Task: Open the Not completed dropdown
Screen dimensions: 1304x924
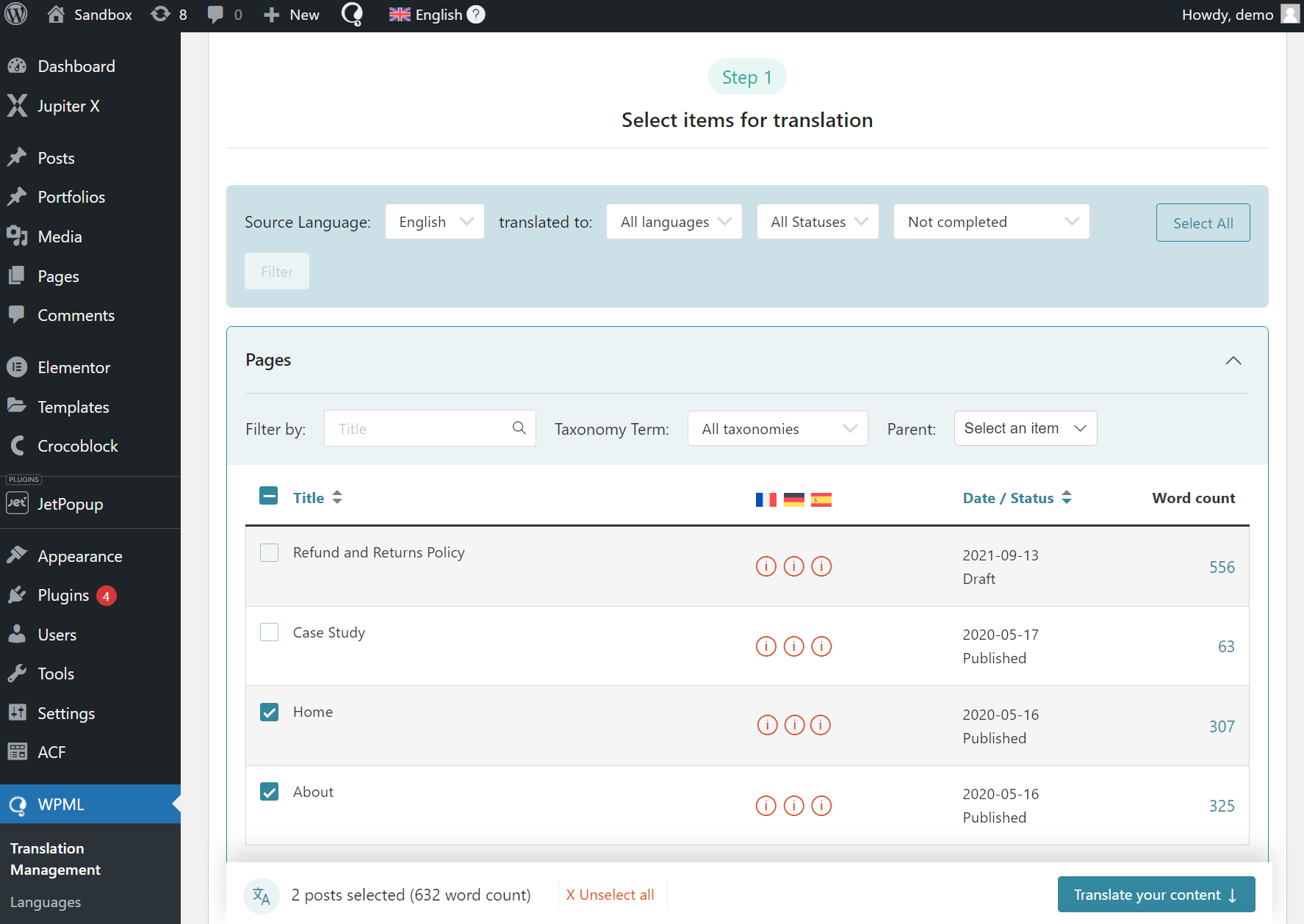Action: (991, 221)
